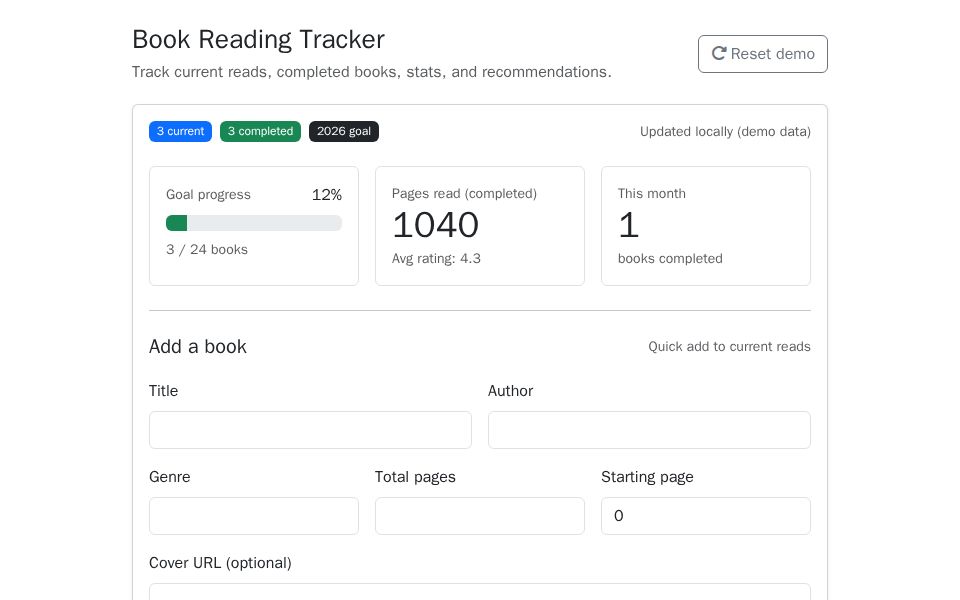Select the '3 current' blue badge
960x600 pixels.
(x=180, y=131)
